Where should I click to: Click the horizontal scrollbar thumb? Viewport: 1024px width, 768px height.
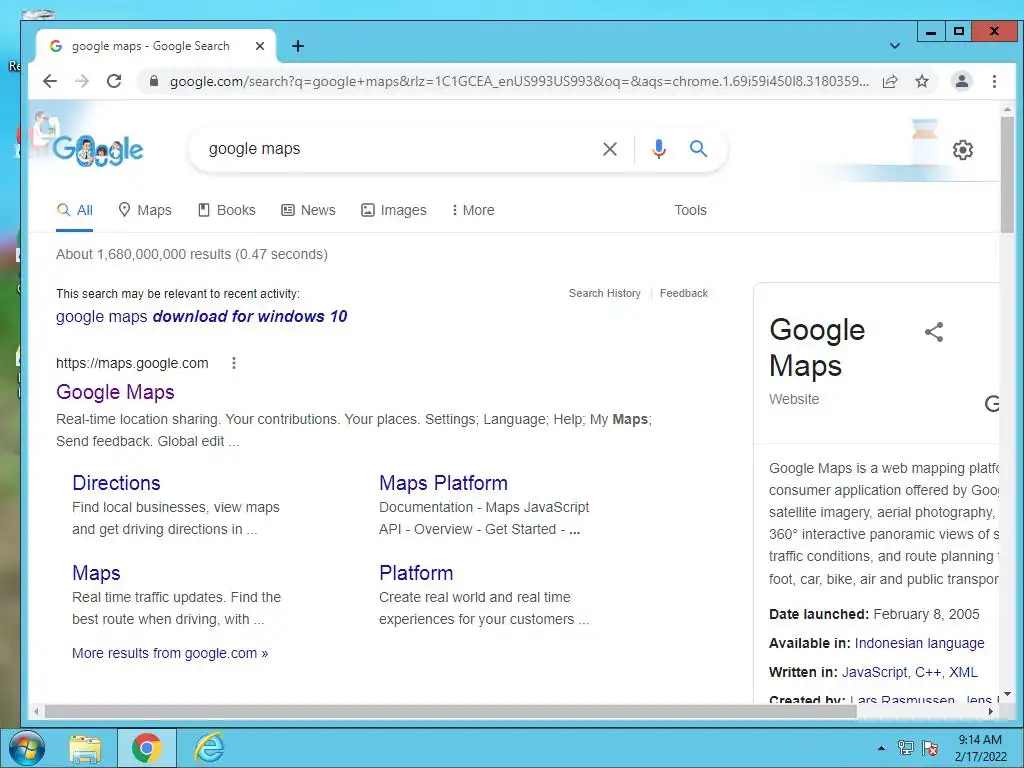tap(451, 712)
